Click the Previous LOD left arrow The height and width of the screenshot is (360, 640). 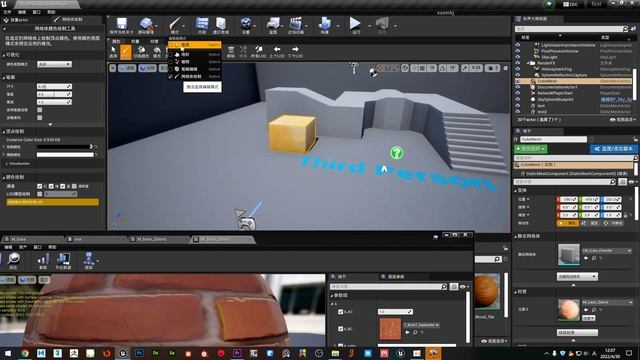(x=277, y=52)
